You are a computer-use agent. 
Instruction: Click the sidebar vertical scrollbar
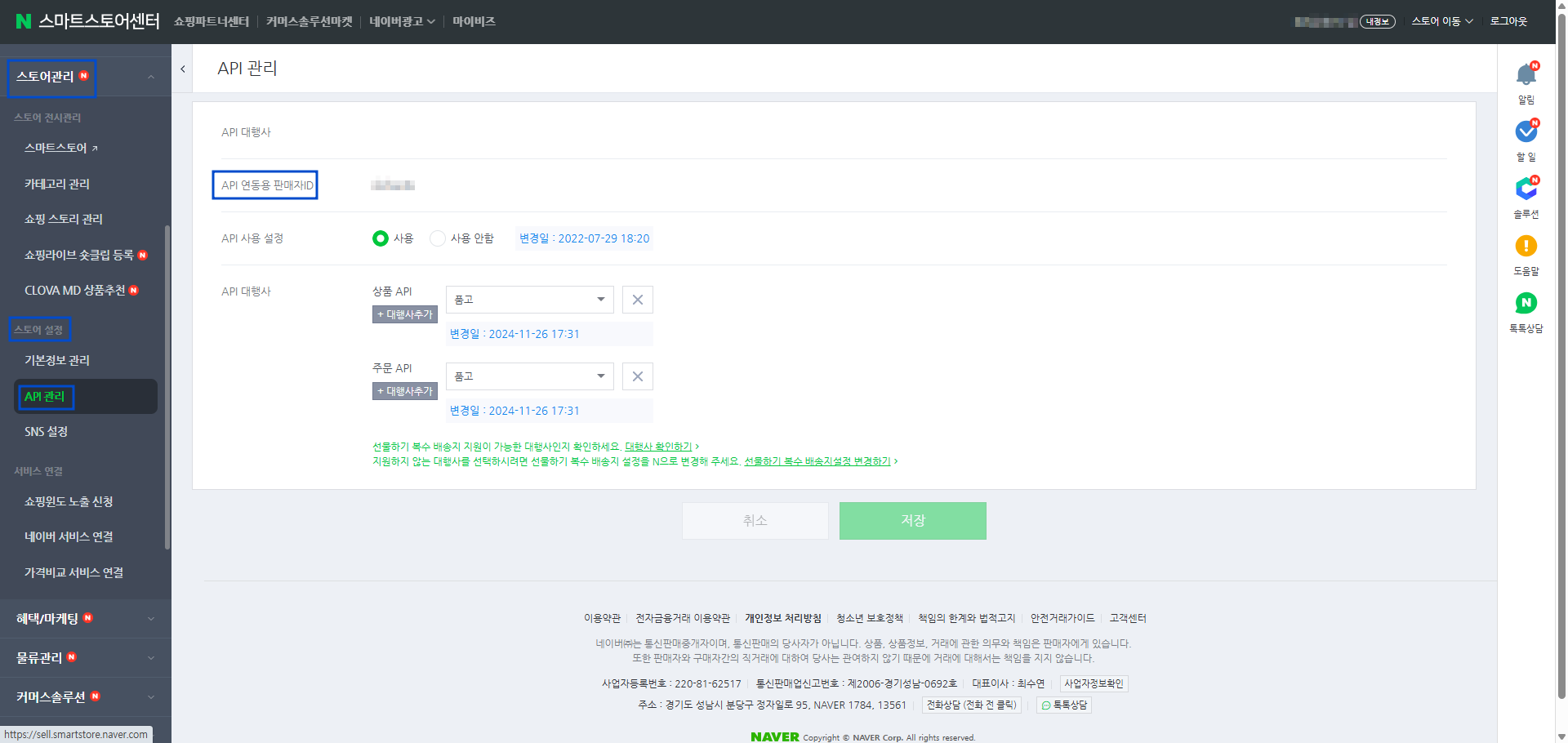[167, 388]
